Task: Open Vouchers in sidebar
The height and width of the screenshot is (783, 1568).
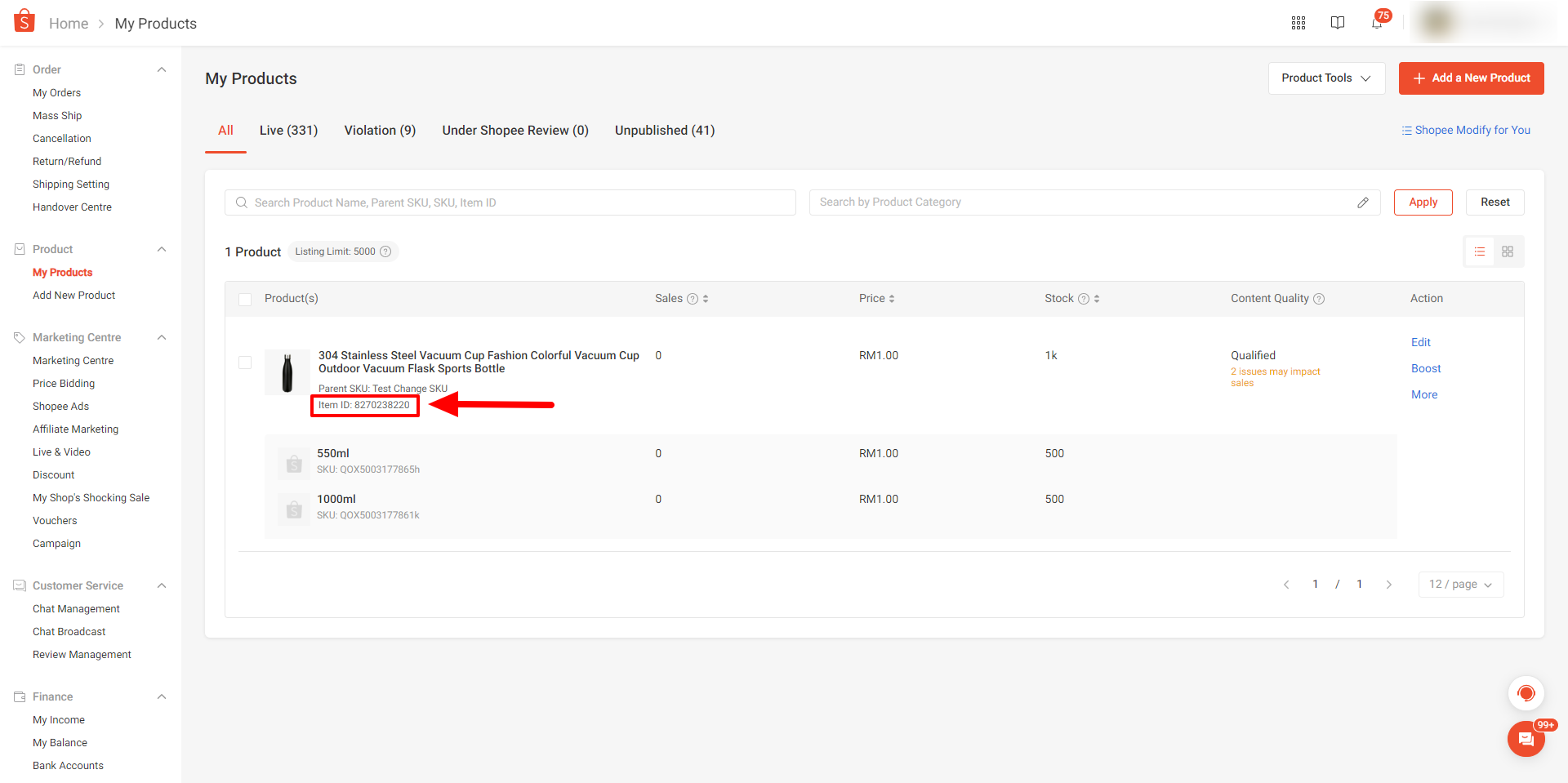Action: [x=55, y=521]
